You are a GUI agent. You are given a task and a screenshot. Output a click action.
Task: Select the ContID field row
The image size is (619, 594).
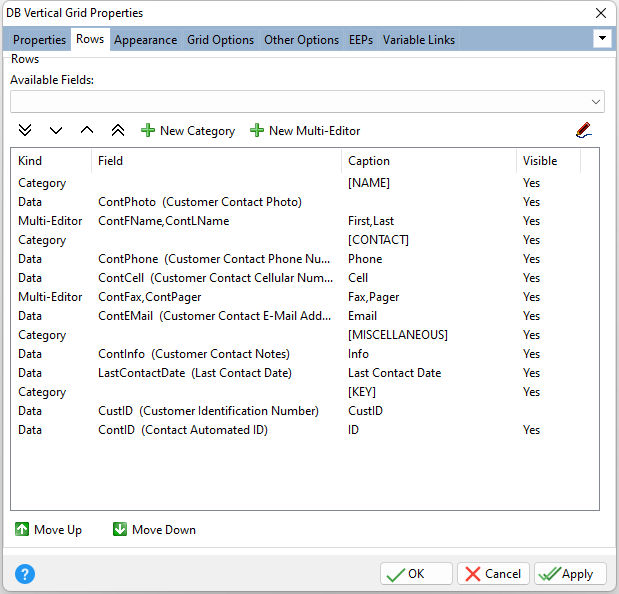305,429
